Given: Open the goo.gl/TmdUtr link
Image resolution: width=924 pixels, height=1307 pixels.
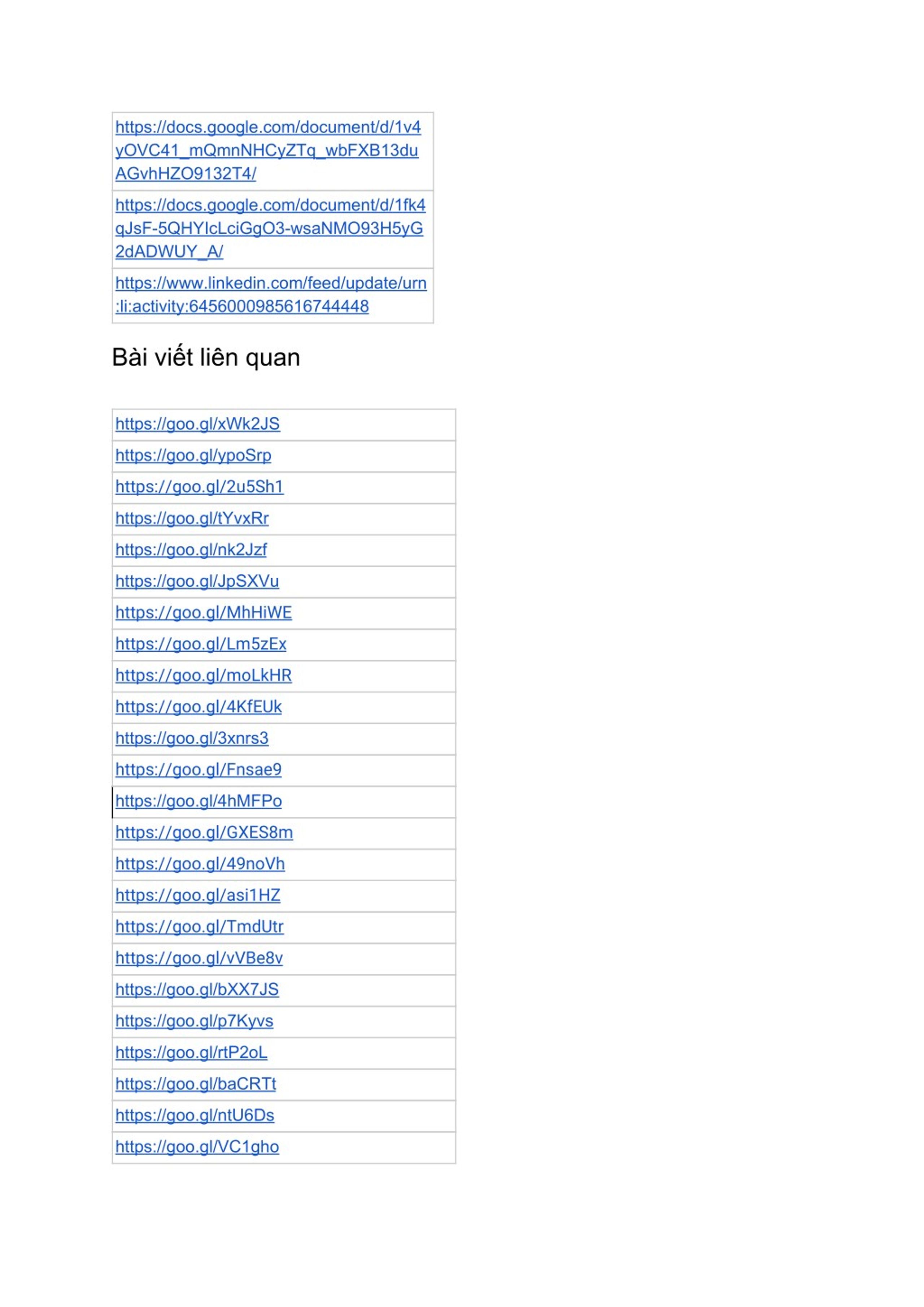Looking at the screenshot, I should coord(200,927).
